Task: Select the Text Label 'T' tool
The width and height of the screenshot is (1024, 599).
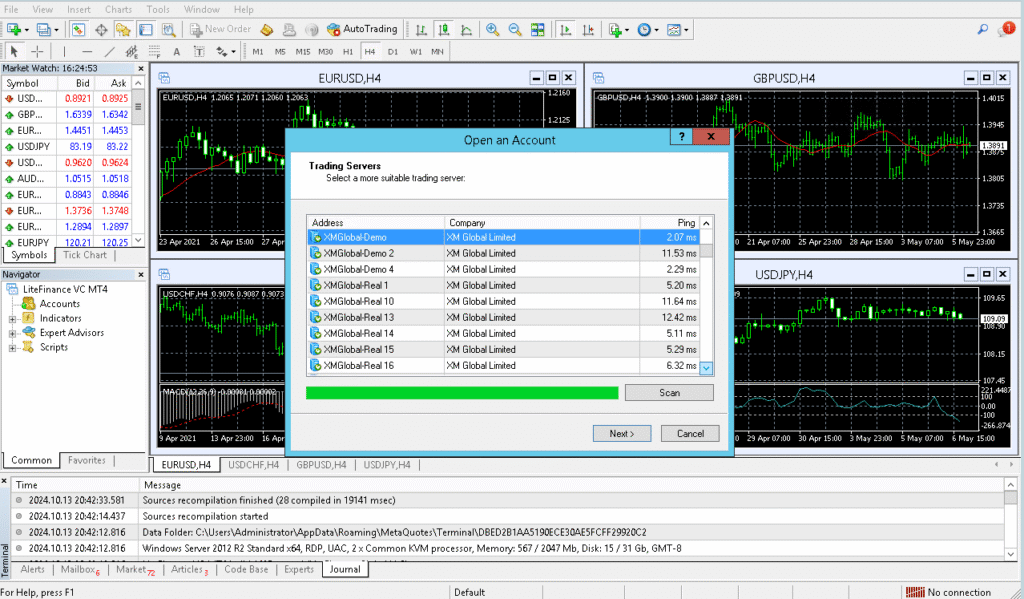Action: [x=199, y=51]
